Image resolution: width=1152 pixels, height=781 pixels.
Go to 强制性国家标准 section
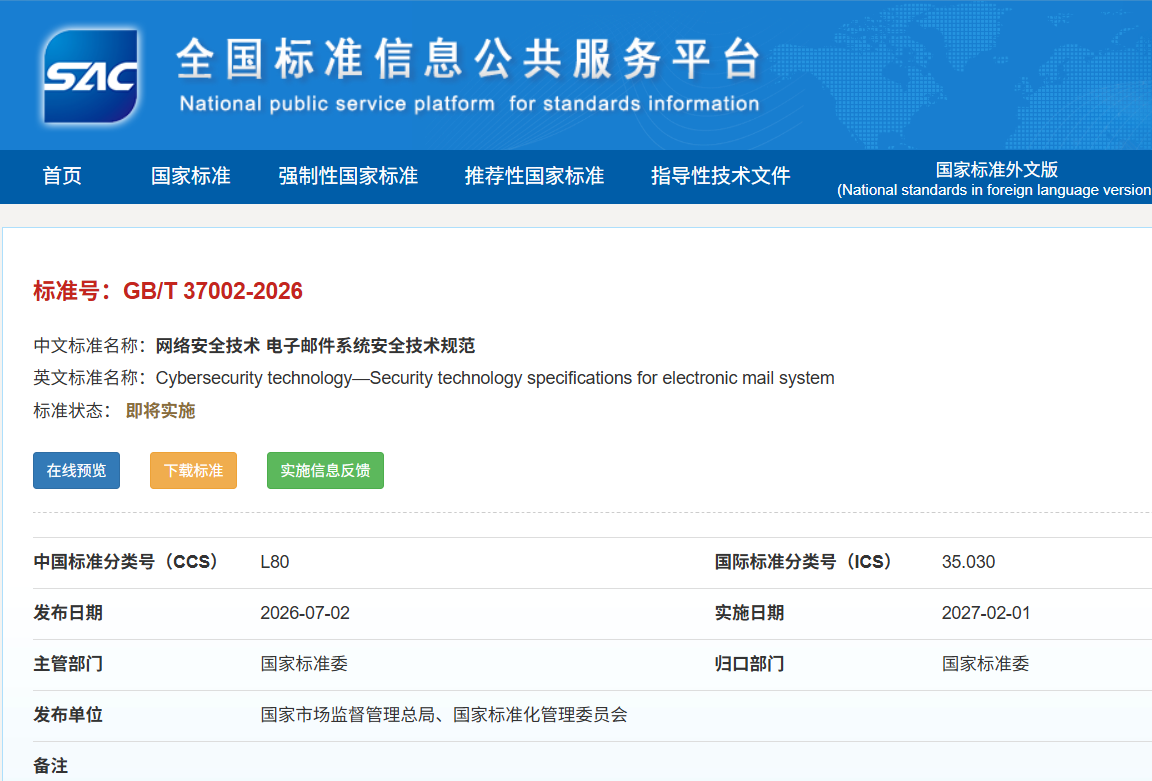point(348,176)
